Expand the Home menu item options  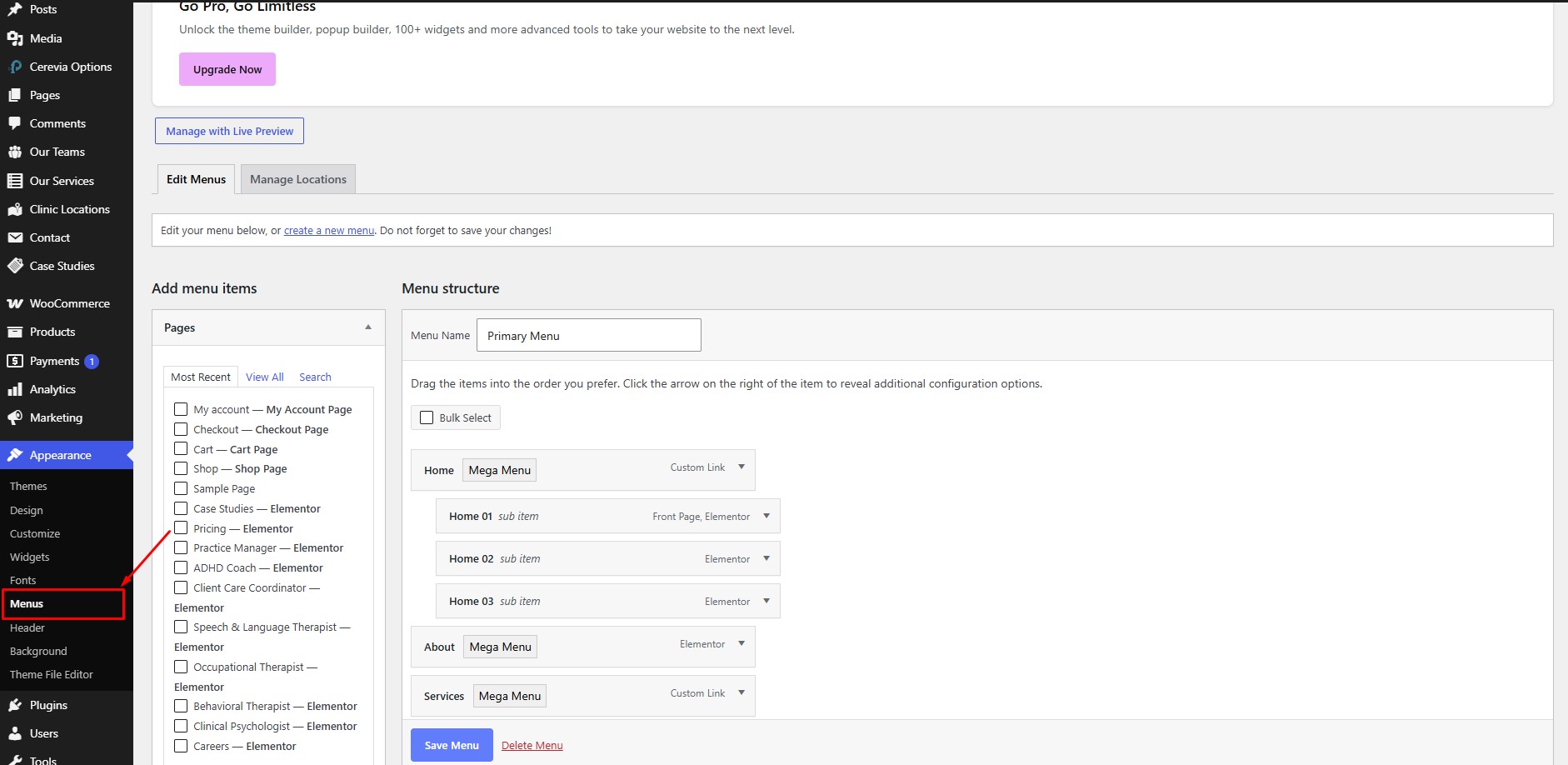pos(742,467)
